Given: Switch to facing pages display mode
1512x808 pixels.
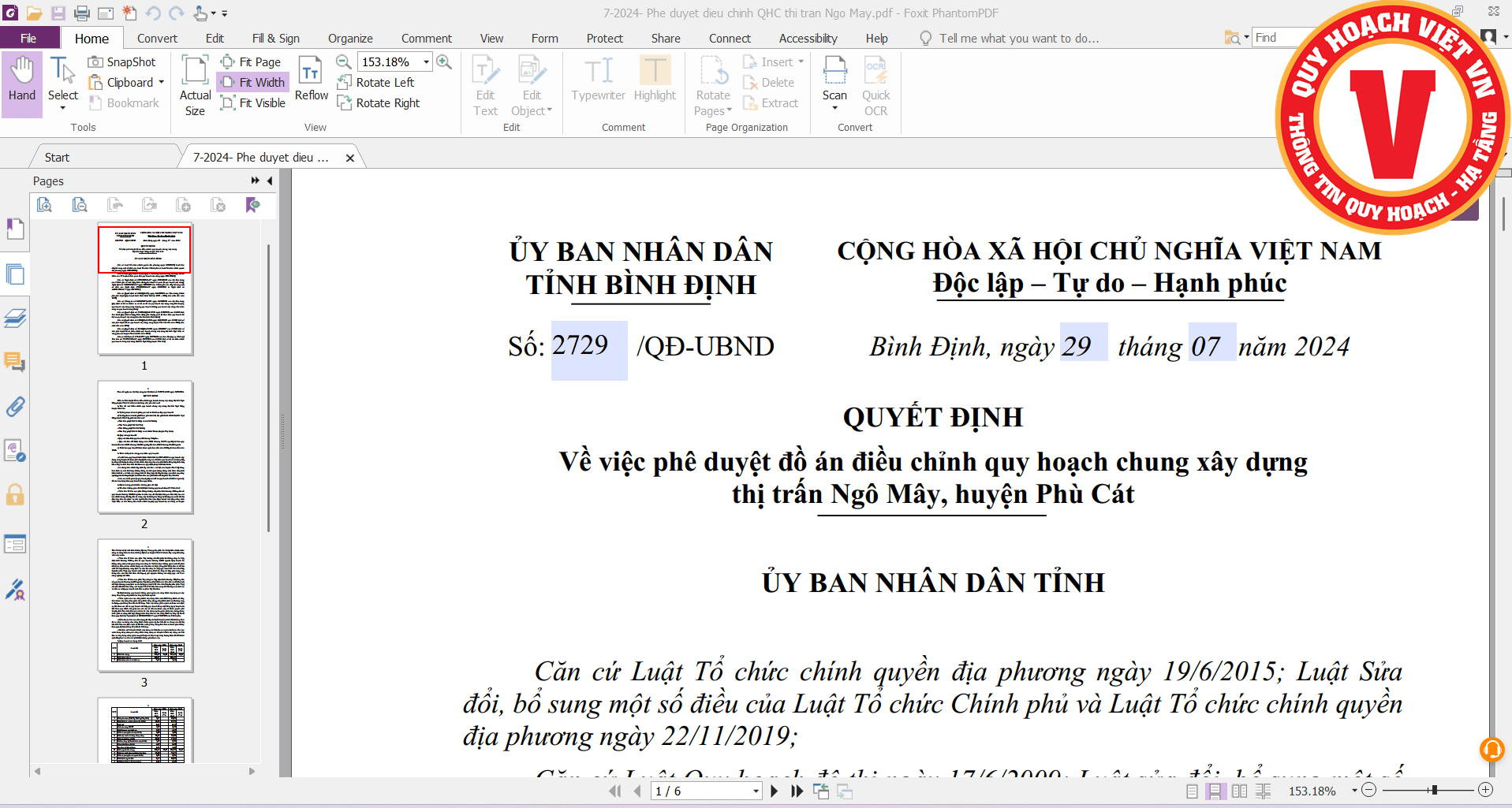Looking at the screenshot, I should [1239, 791].
